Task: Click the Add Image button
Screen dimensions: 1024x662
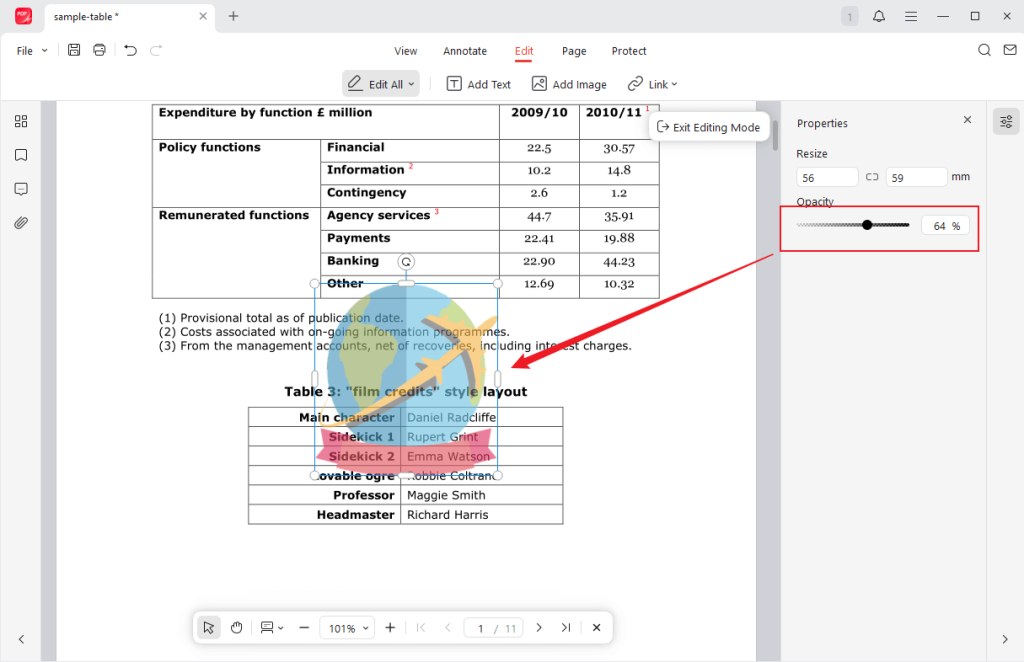Action: tap(568, 84)
